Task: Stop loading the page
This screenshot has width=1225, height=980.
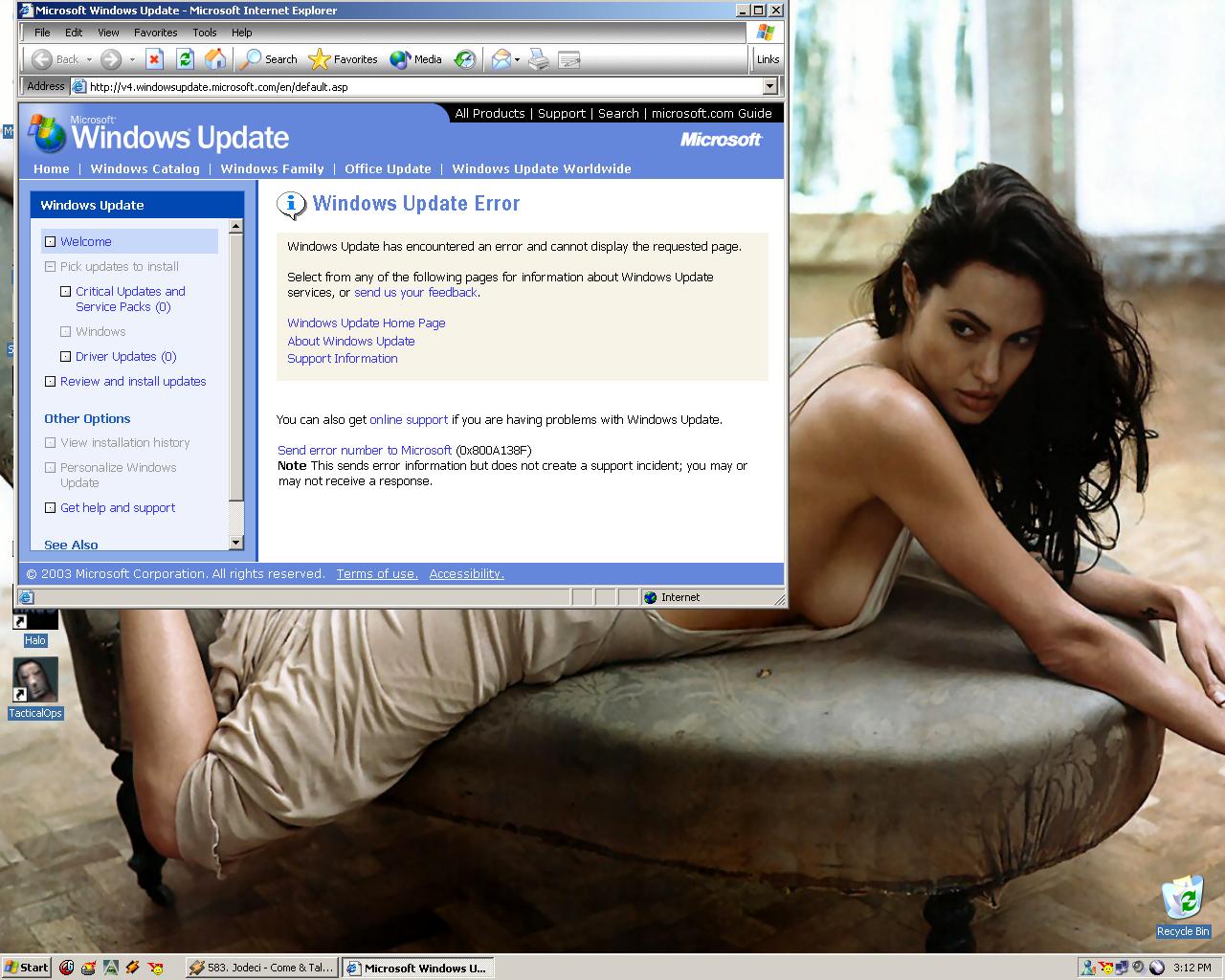Action: pyautogui.click(x=154, y=59)
